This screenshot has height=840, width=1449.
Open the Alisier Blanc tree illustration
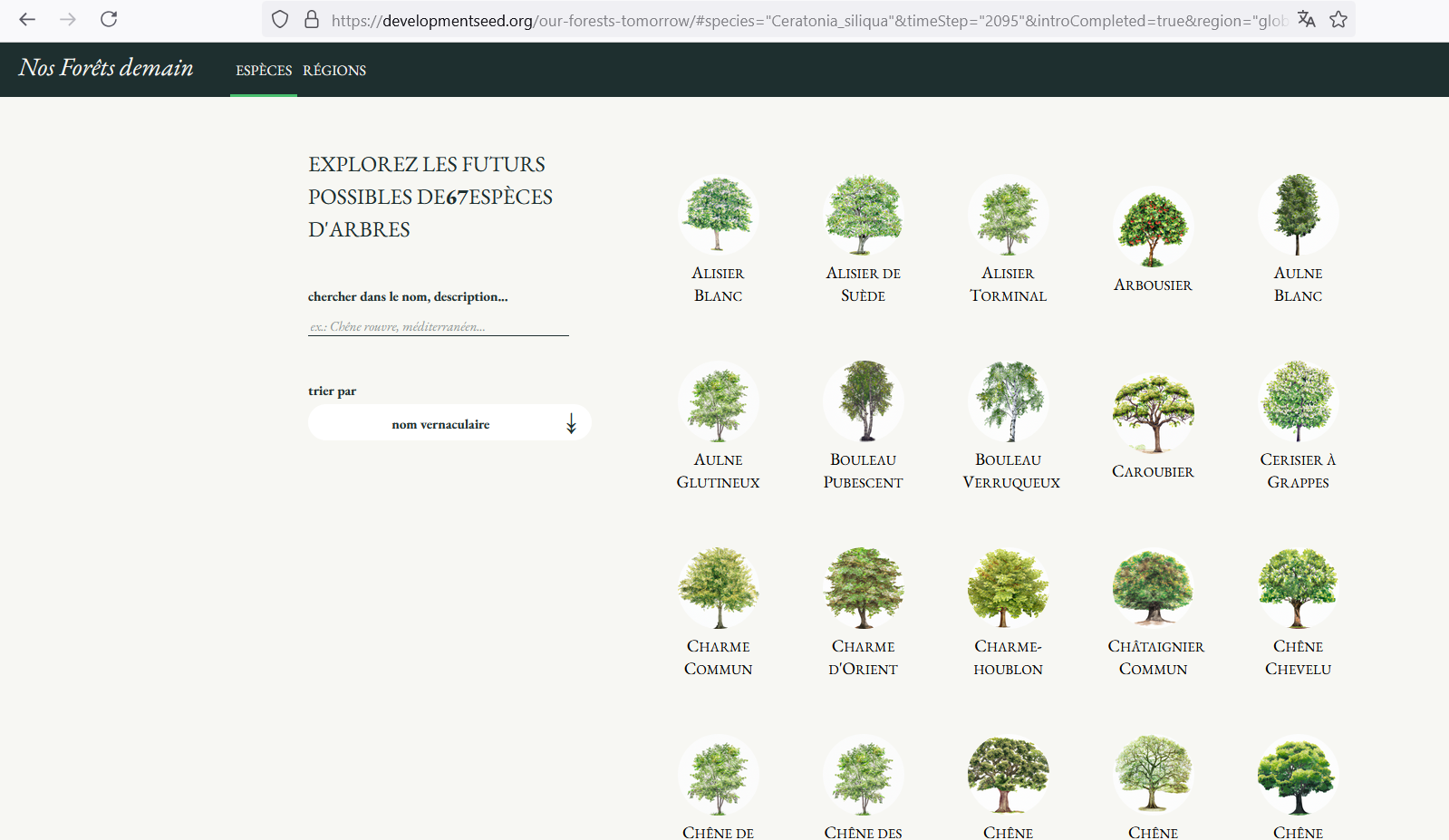tap(719, 215)
